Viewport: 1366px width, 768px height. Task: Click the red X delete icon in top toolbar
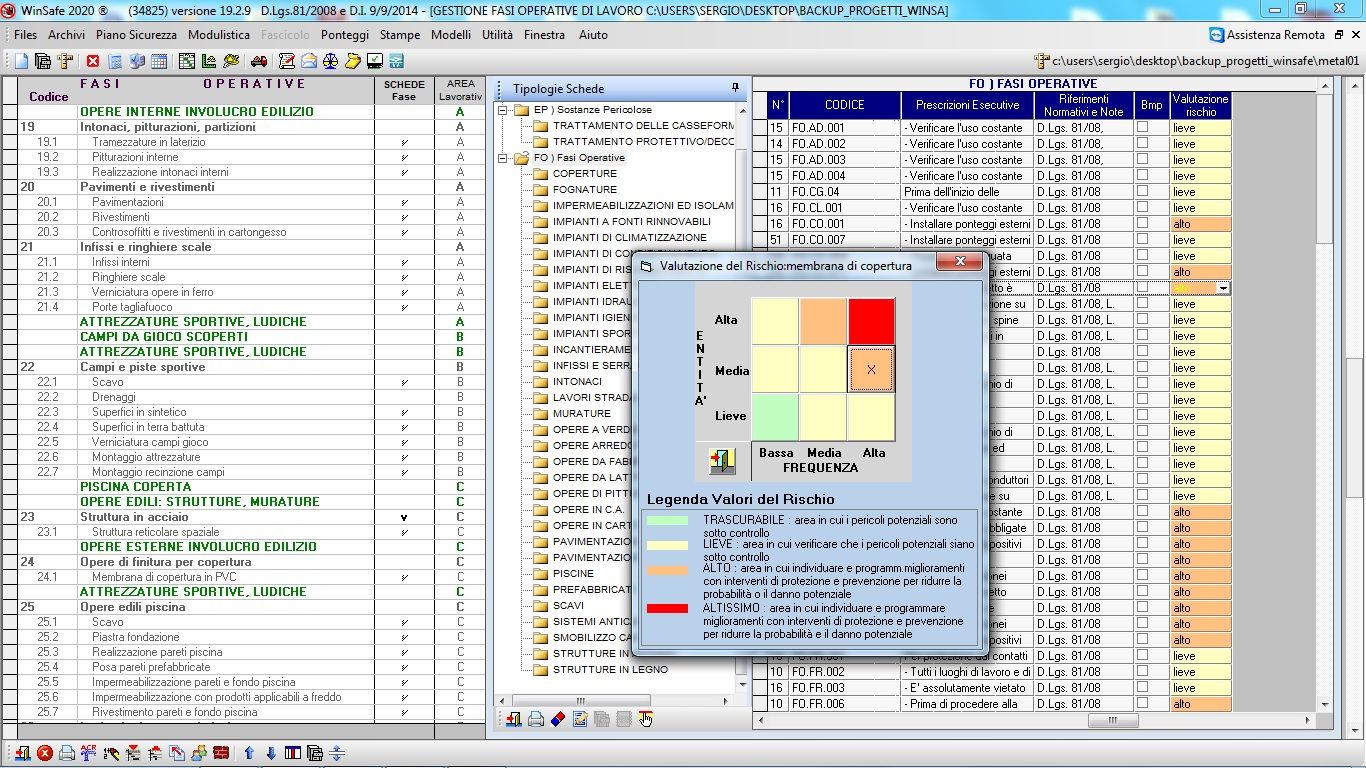pos(93,61)
